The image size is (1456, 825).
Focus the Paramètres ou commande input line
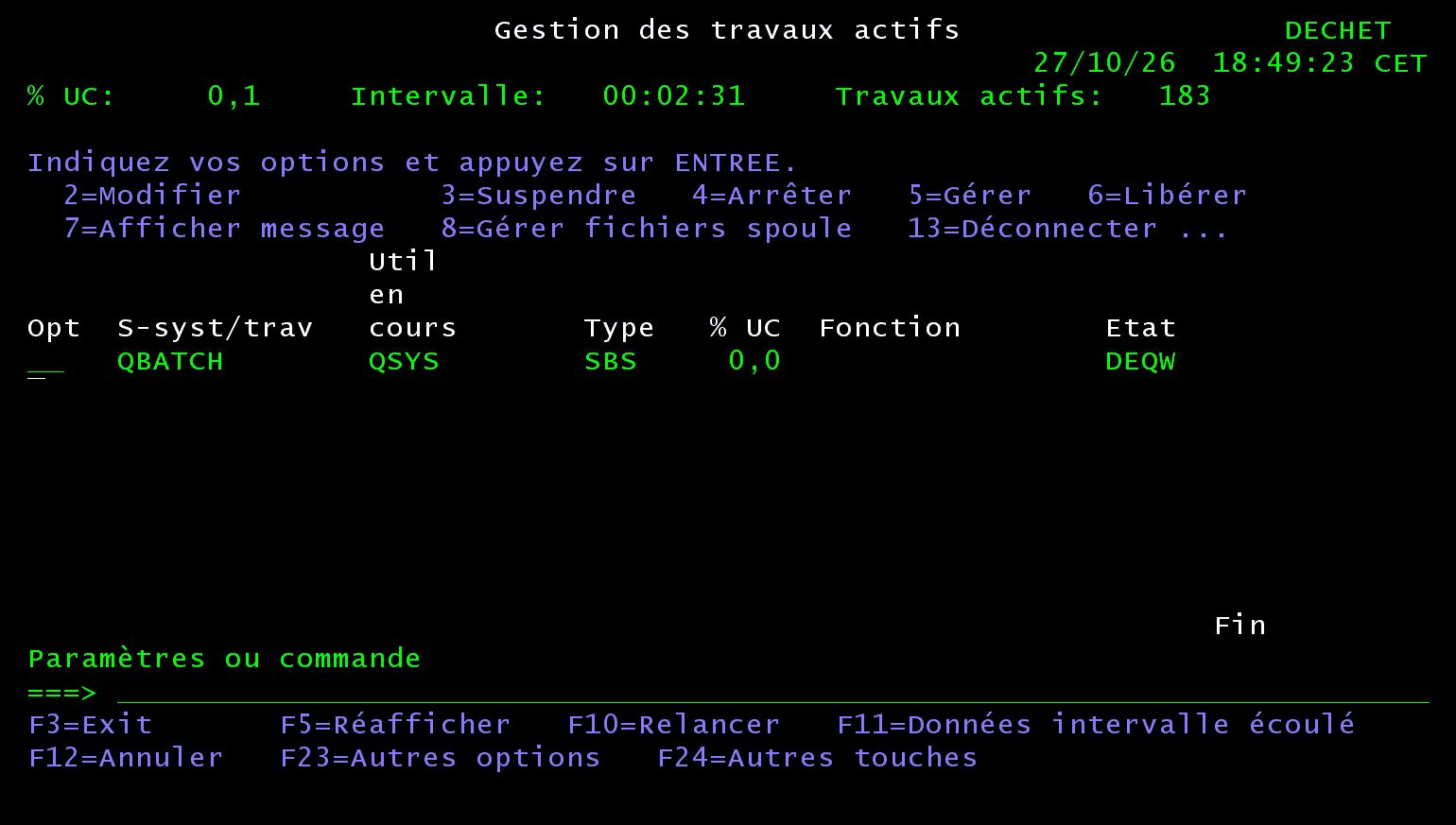tap(772, 692)
